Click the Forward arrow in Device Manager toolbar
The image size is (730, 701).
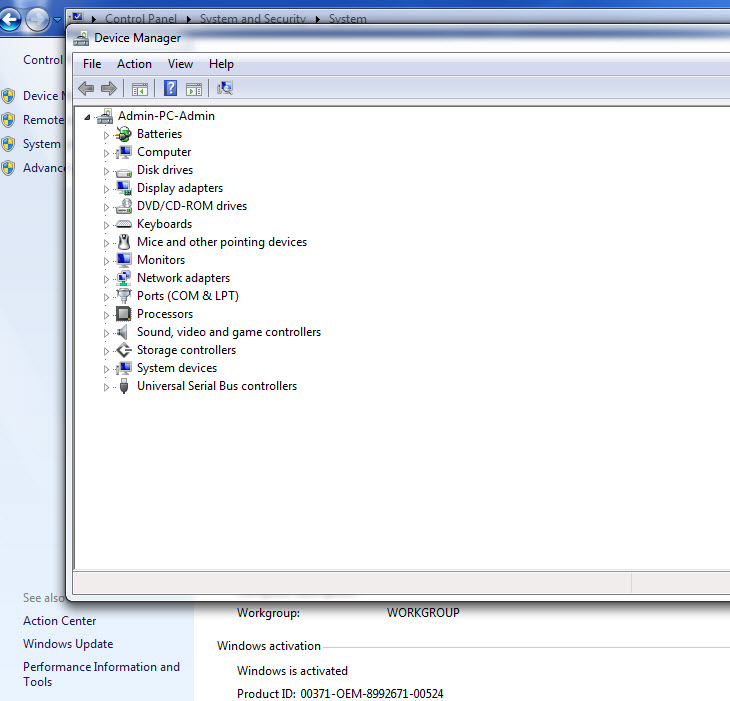pyautogui.click(x=108, y=89)
